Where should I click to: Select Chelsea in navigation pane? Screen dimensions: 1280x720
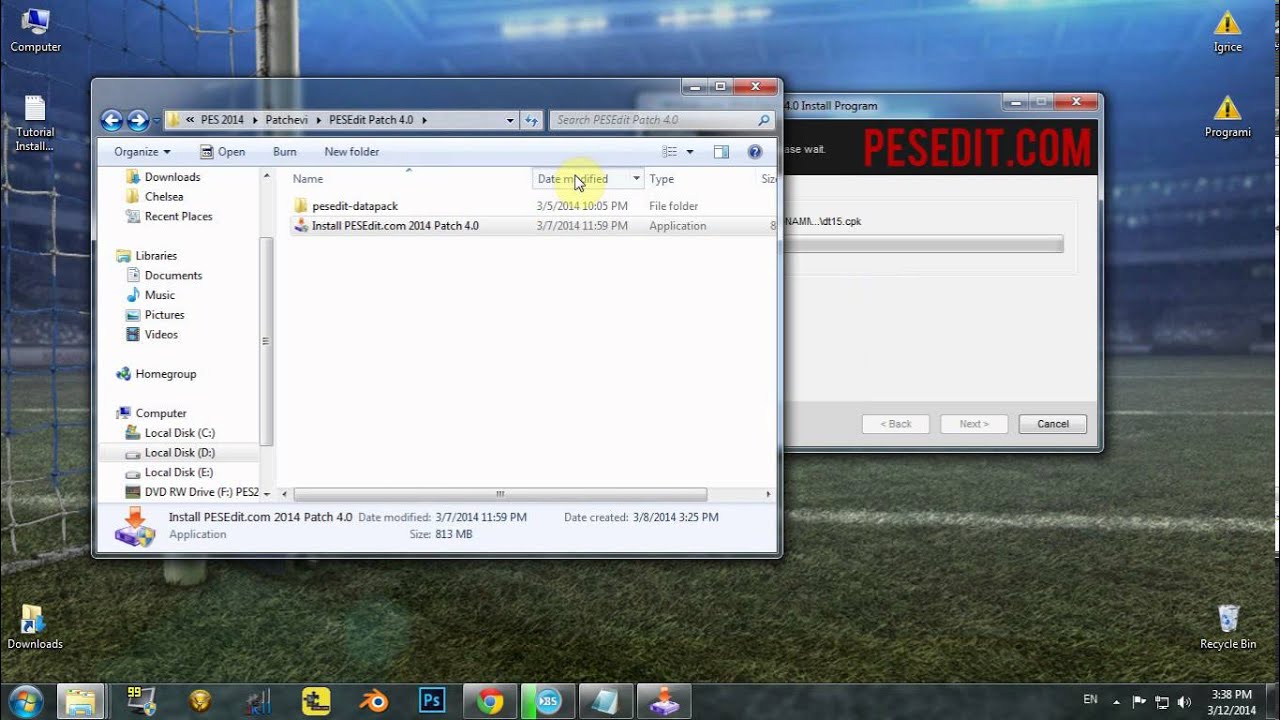[x=164, y=197]
